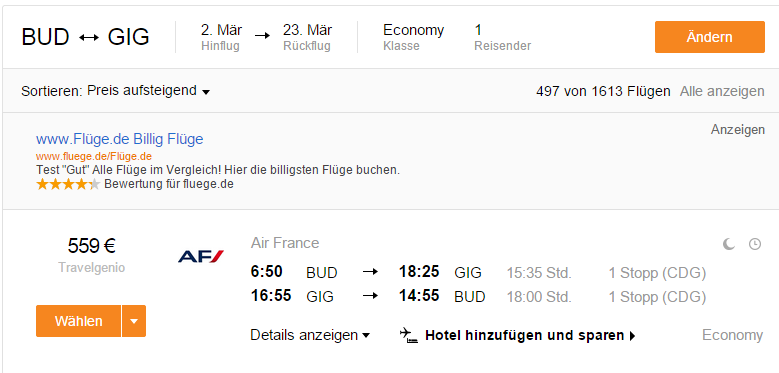This screenshot has width=779, height=373.
Task: Open the dropdown arrow next to Wählen
Action: 134,321
